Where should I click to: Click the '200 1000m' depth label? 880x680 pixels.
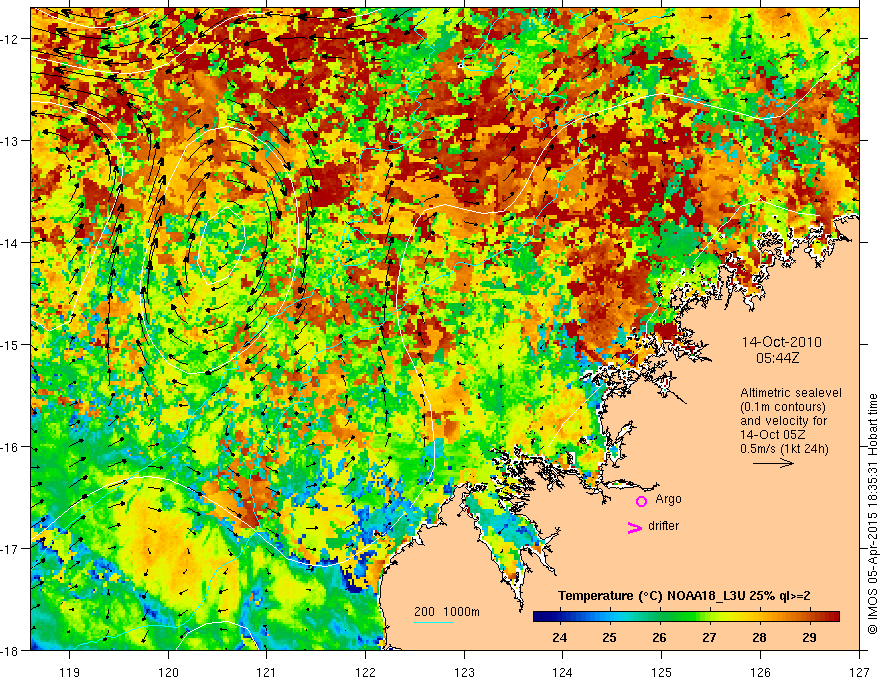[447, 612]
